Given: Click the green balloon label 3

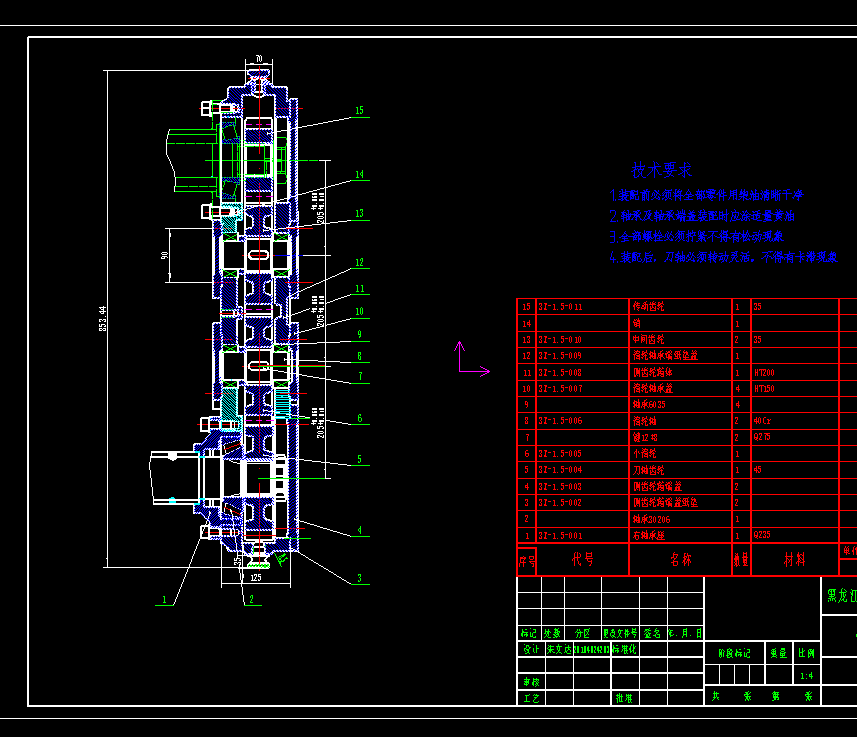Looking at the screenshot, I should (x=359, y=578).
